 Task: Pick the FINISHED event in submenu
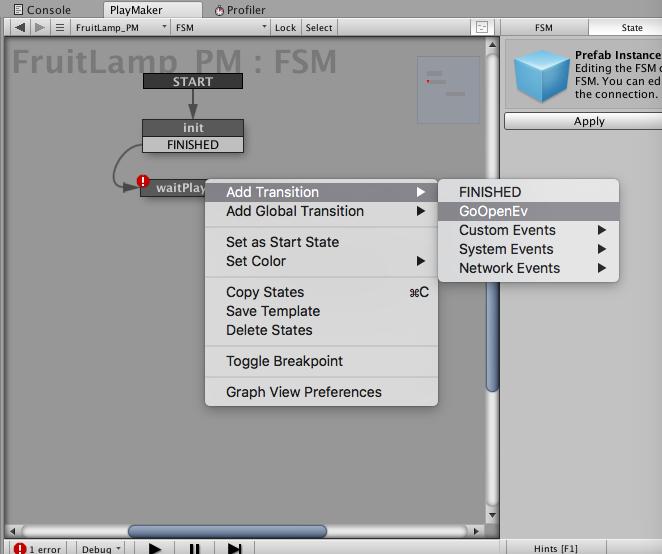click(529, 192)
